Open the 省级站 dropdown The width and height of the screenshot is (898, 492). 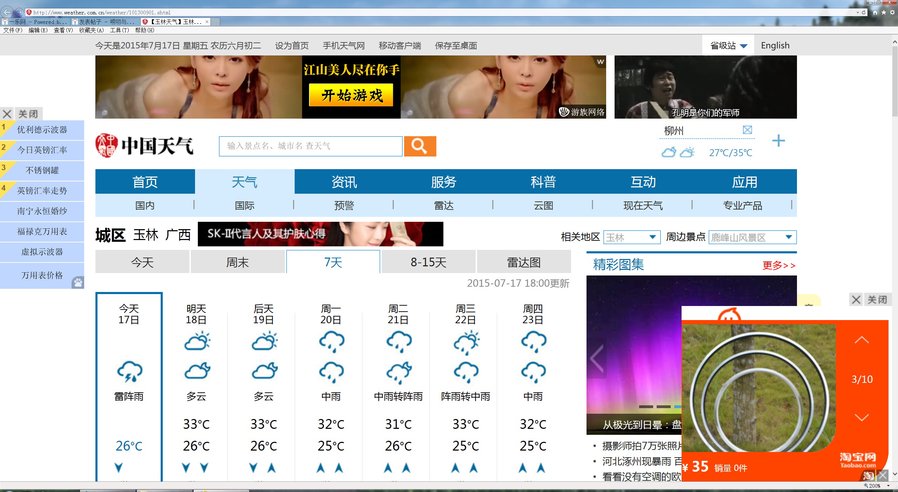[x=728, y=46]
